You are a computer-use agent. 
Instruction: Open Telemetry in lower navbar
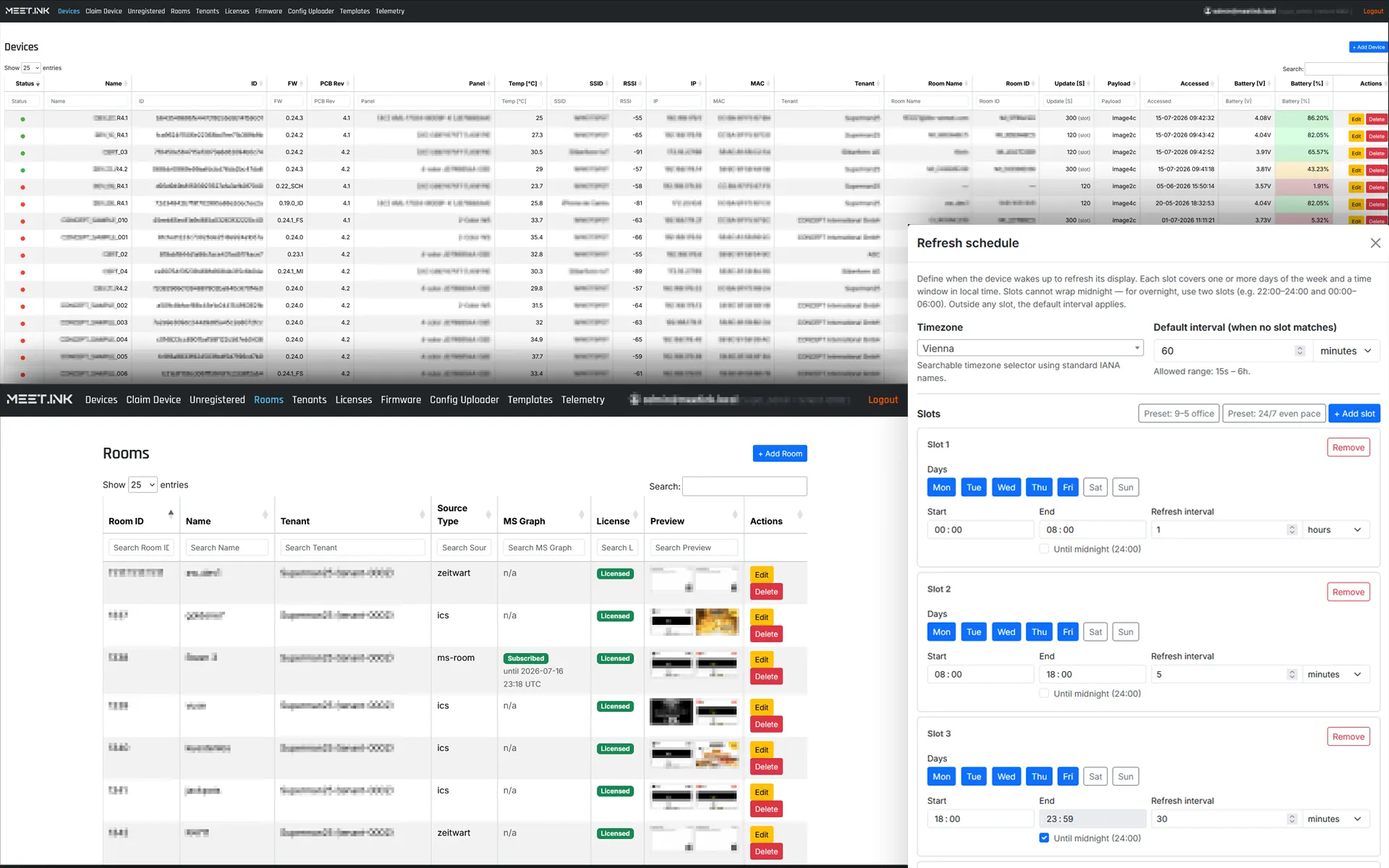tap(583, 400)
